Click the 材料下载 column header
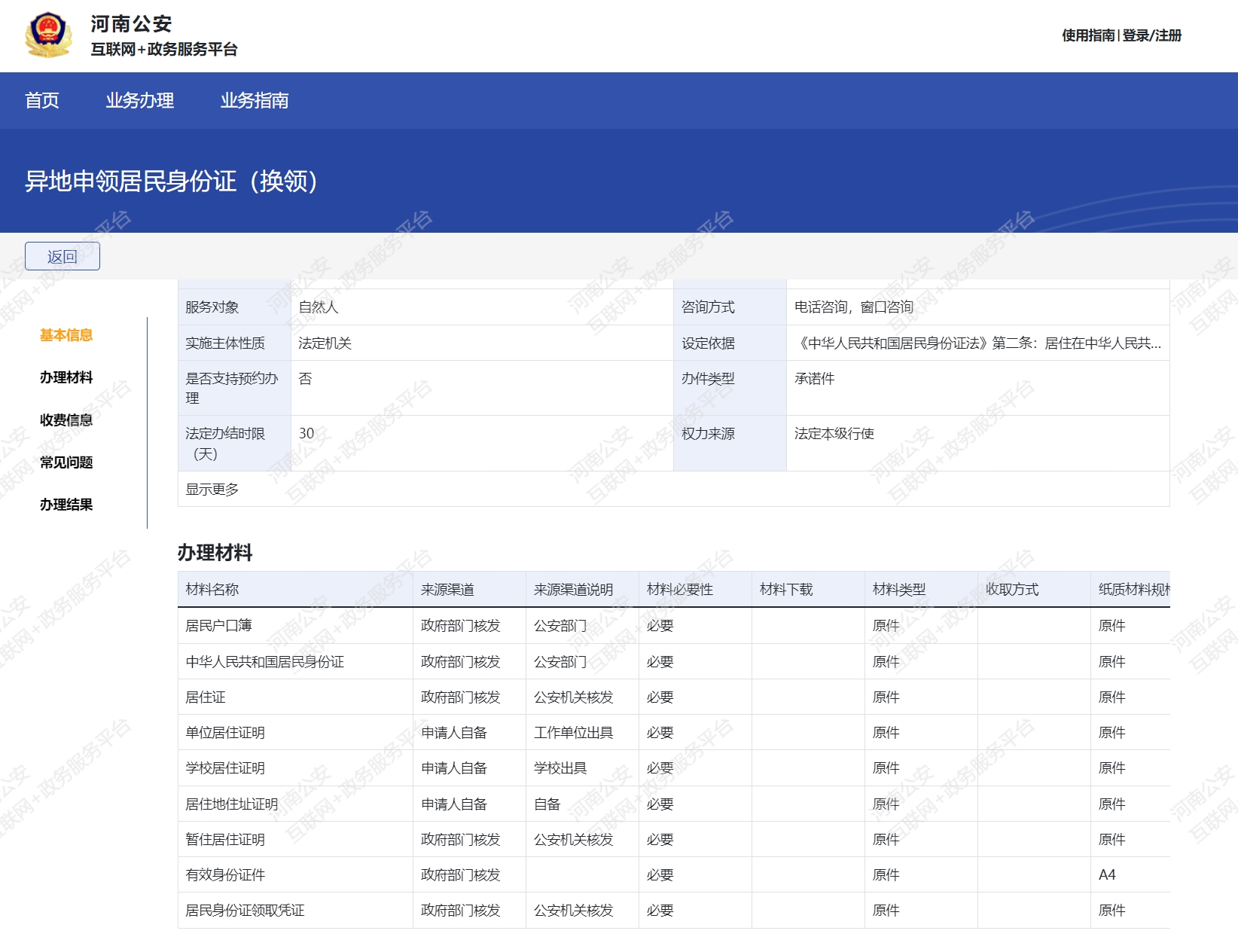This screenshot has width=1238, height=952. point(786,590)
